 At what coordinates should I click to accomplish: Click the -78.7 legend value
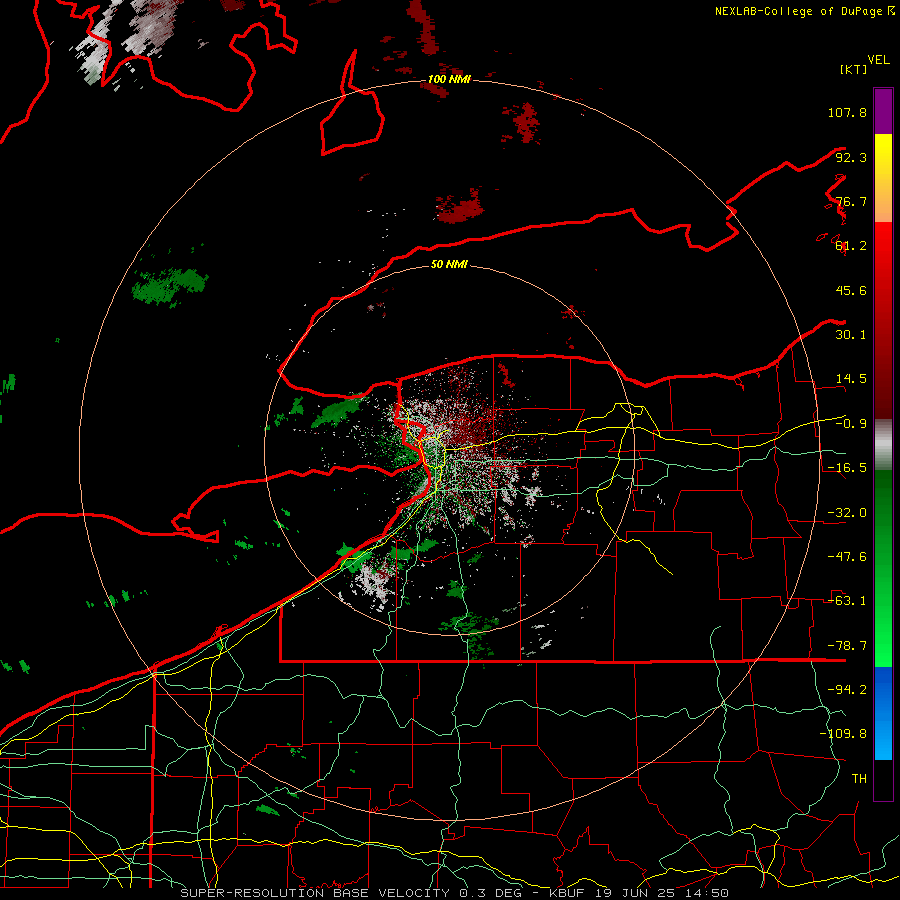847,646
